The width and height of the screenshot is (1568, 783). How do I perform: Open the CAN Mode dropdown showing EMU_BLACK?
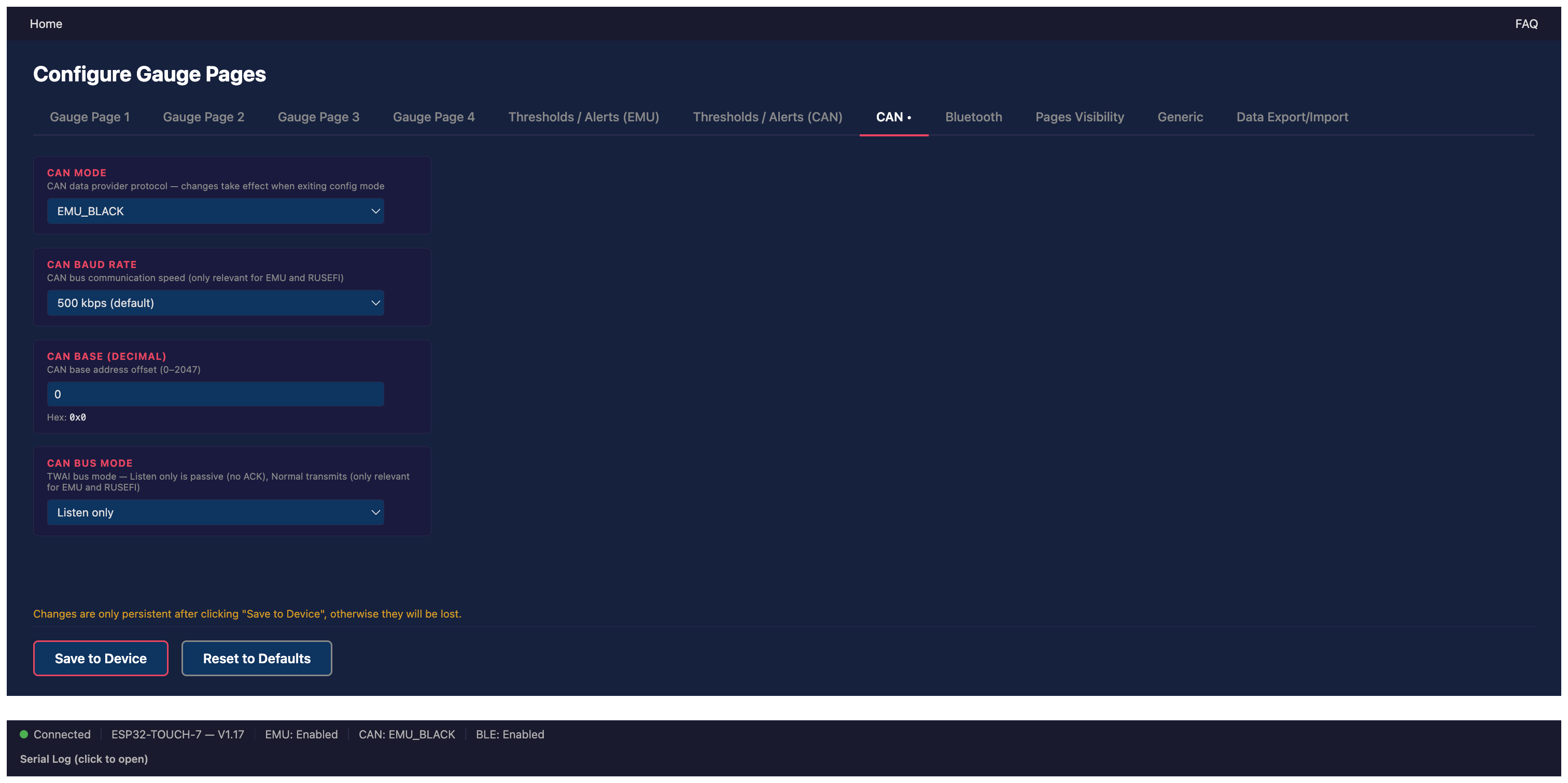point(216,211)
